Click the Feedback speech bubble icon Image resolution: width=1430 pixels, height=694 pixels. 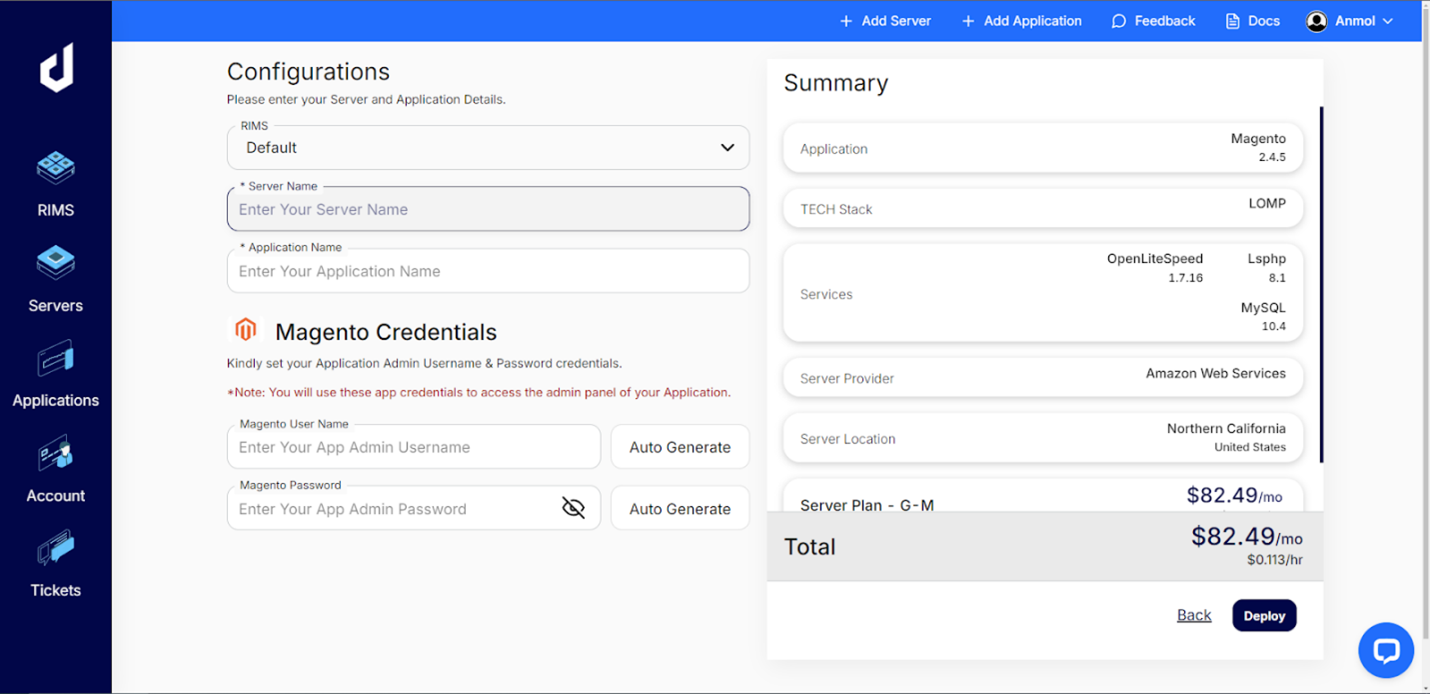(1119, 21)
